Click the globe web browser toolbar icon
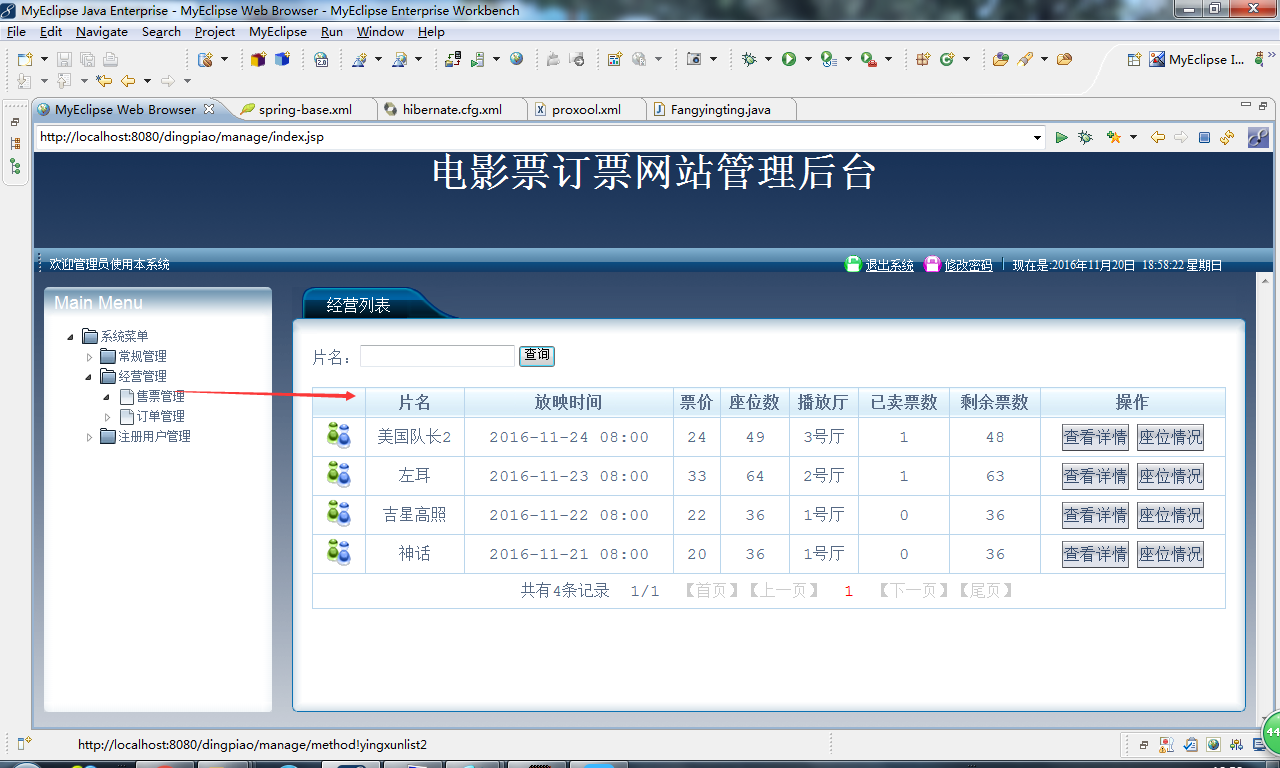 [x=516, y=59]
